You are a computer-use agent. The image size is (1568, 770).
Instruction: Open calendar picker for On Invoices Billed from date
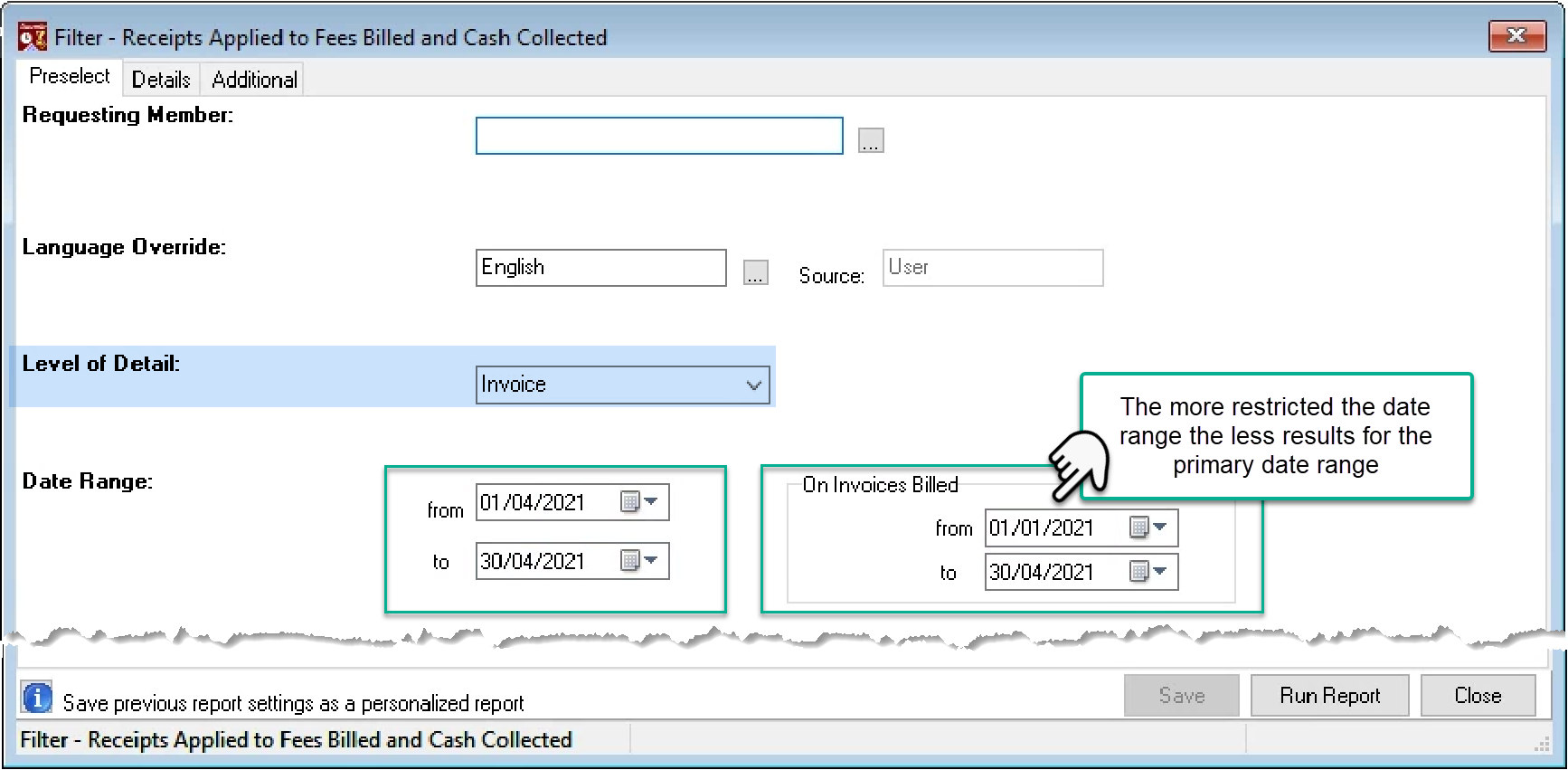coord(1148,527)
